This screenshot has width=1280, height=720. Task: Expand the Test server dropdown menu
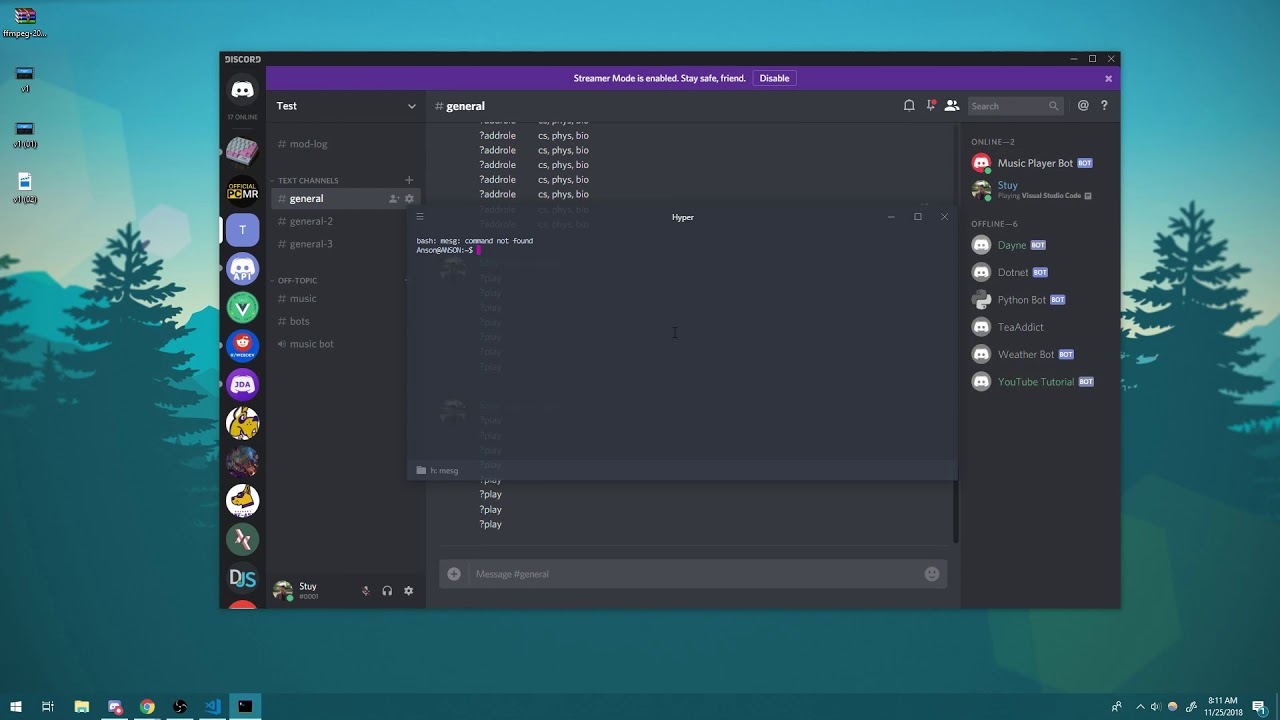point(411,106)
